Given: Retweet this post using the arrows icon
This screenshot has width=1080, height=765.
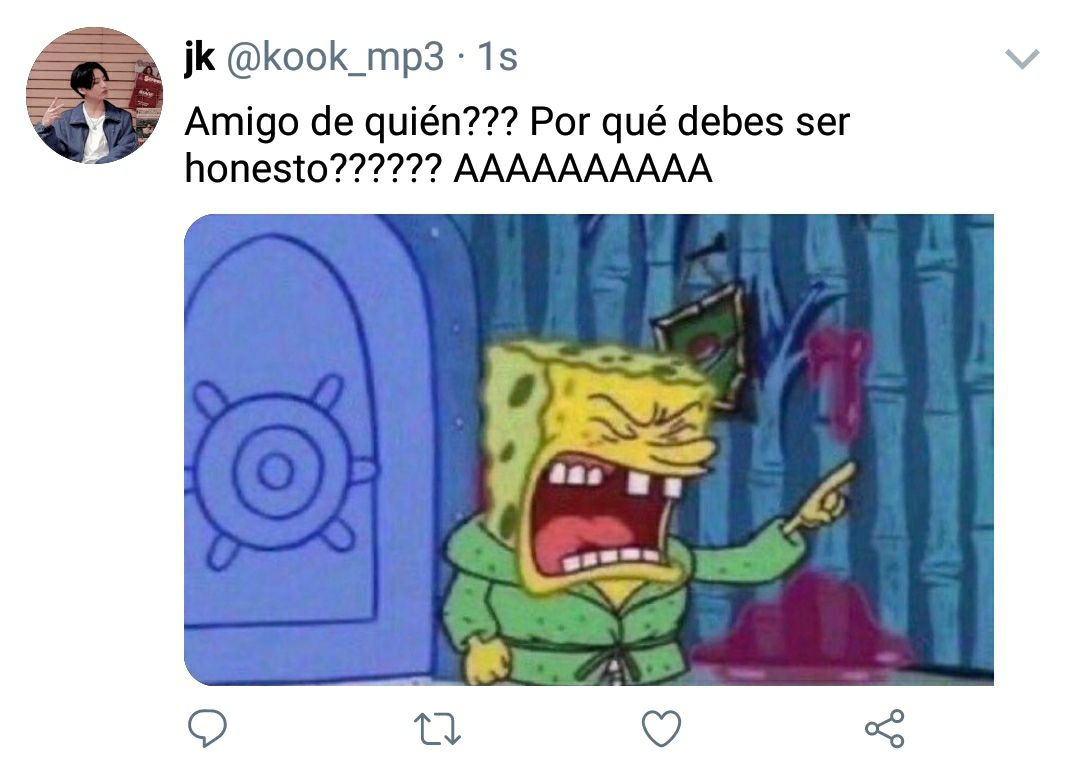Looking at the screenshot, I should [x=437, y=729].
